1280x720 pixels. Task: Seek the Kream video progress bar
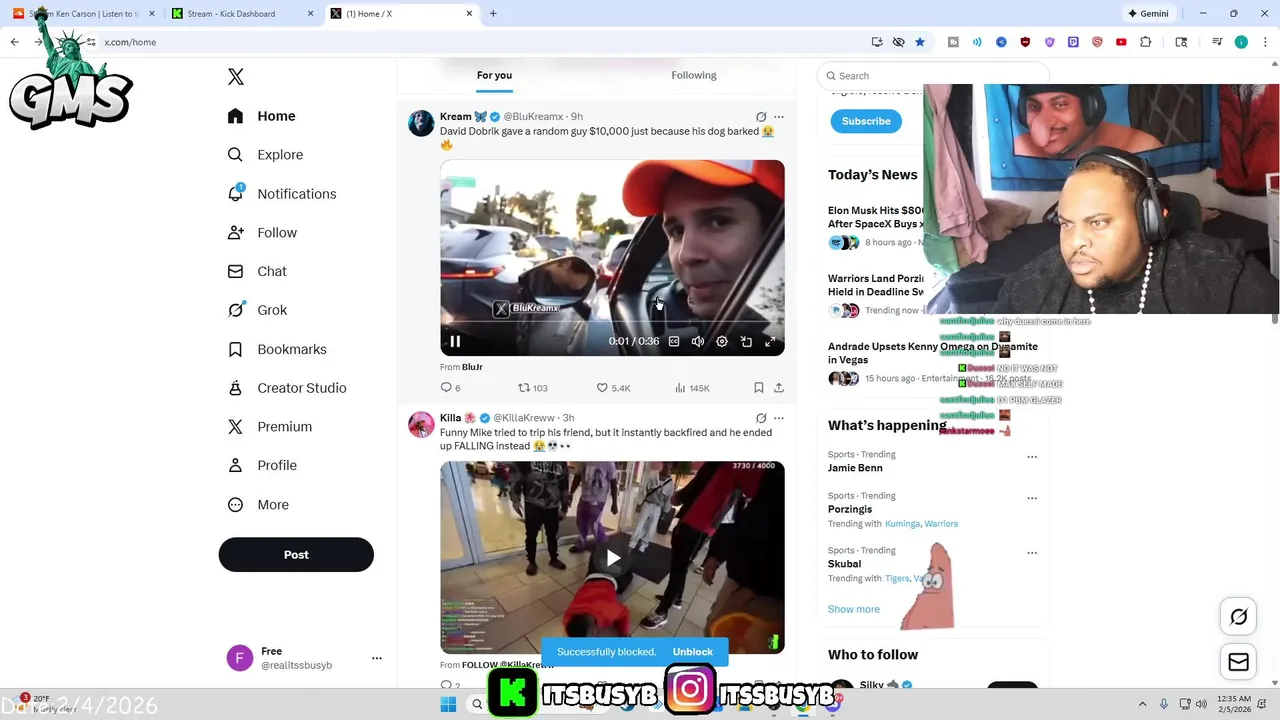click(x=612, y=322)
